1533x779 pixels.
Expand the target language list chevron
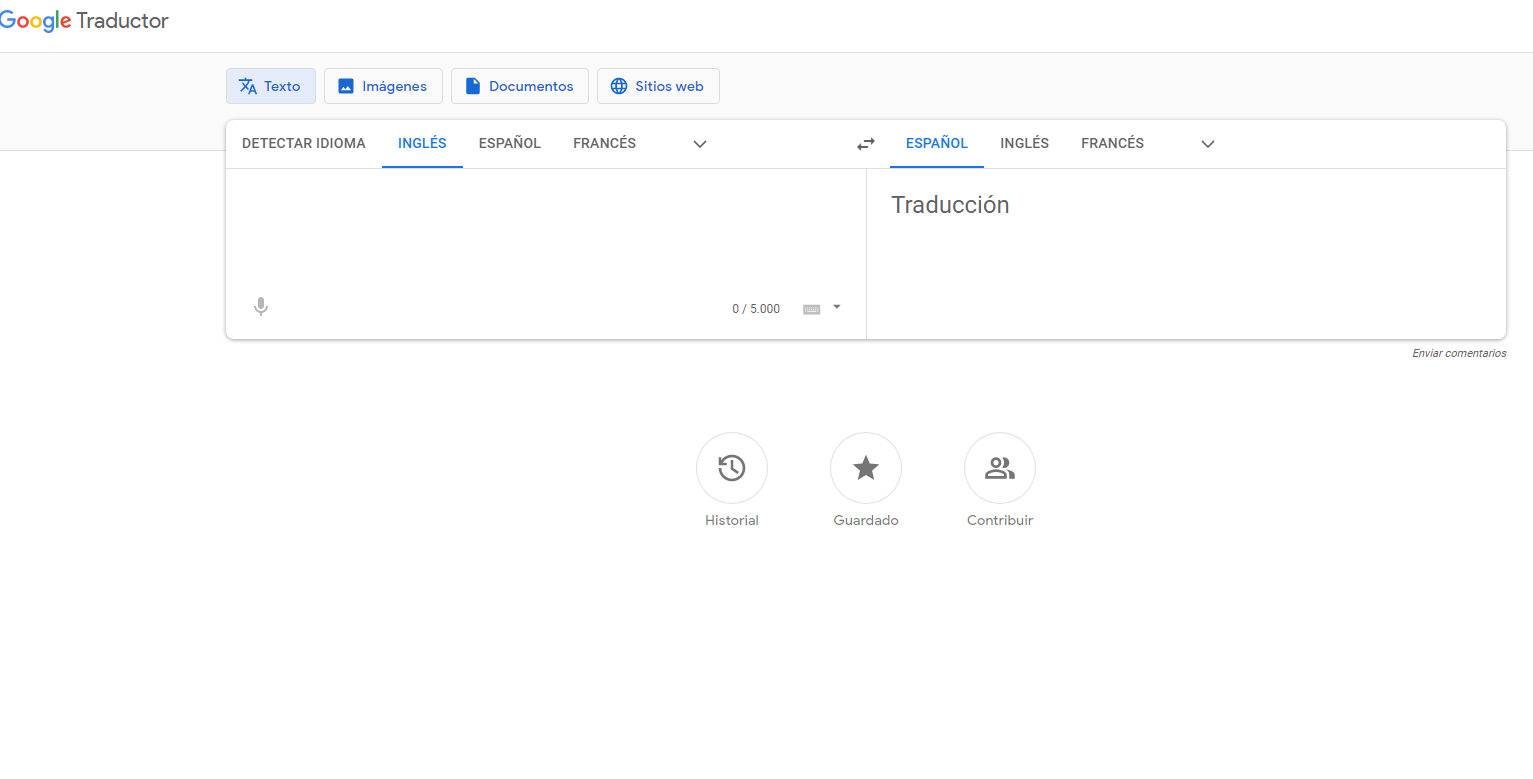coord(1208,144)
